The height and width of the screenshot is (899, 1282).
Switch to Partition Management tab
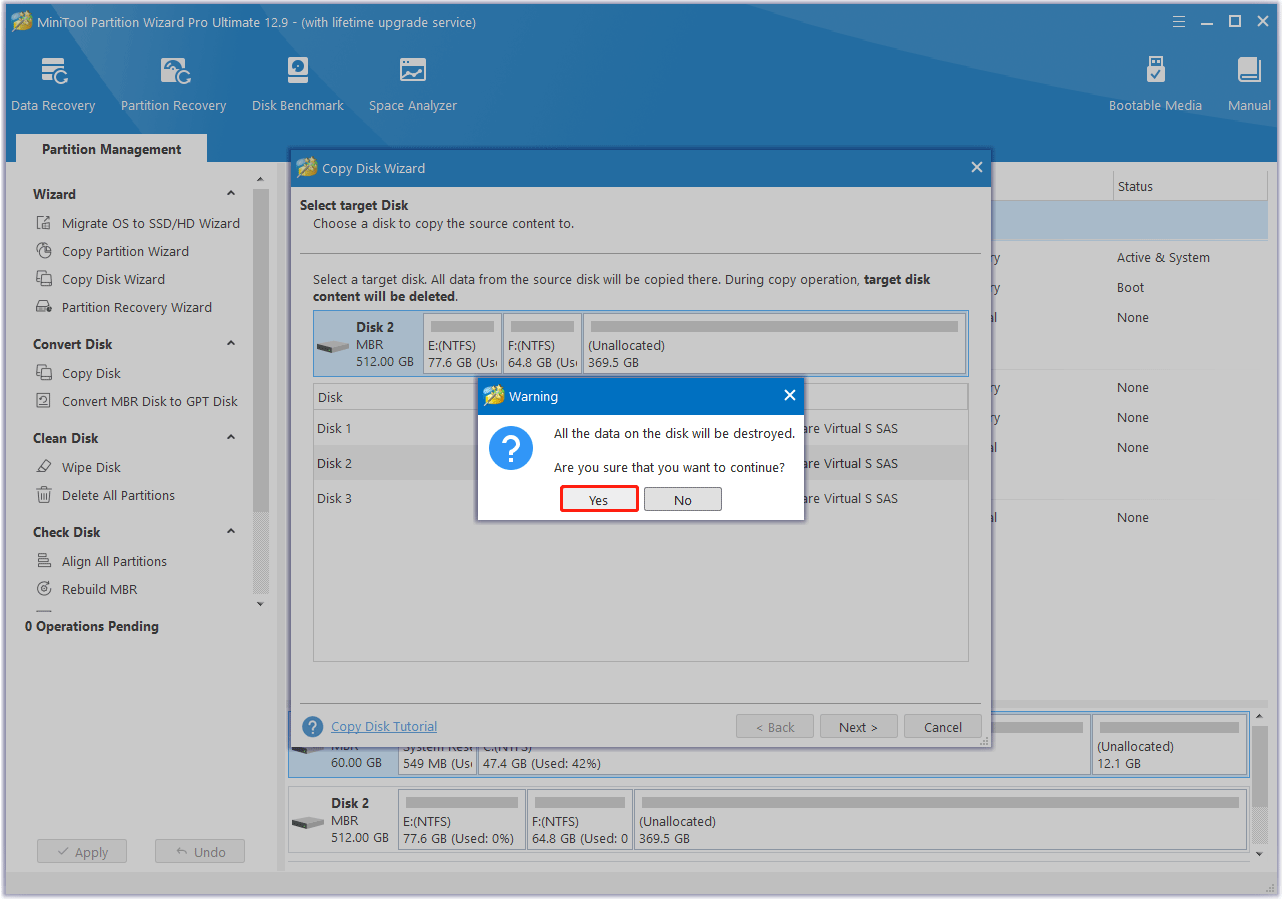point(112,149)
